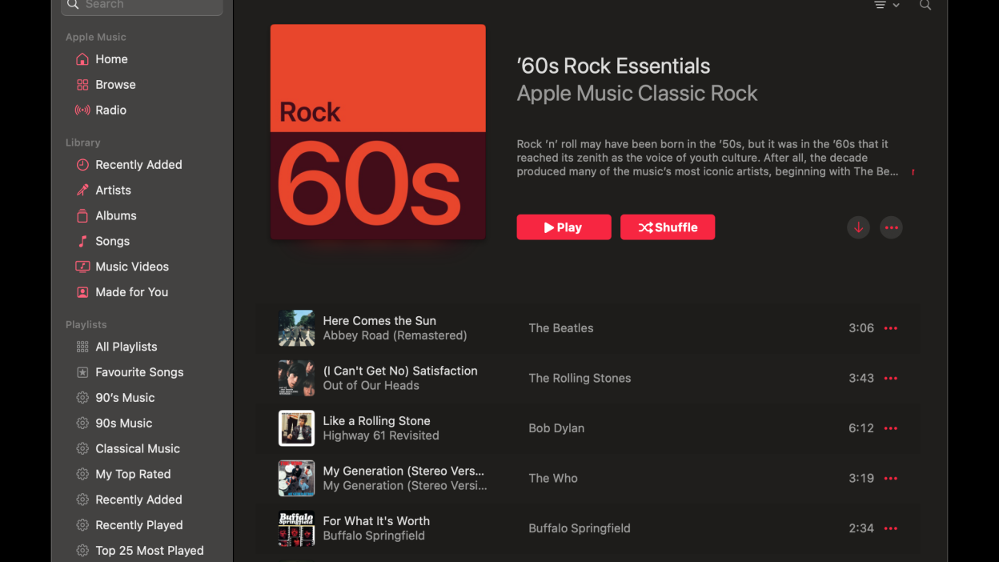Screen dimensions: 999x562
Task: Open the sort options dropdown at top right
Action: (886, 6)
